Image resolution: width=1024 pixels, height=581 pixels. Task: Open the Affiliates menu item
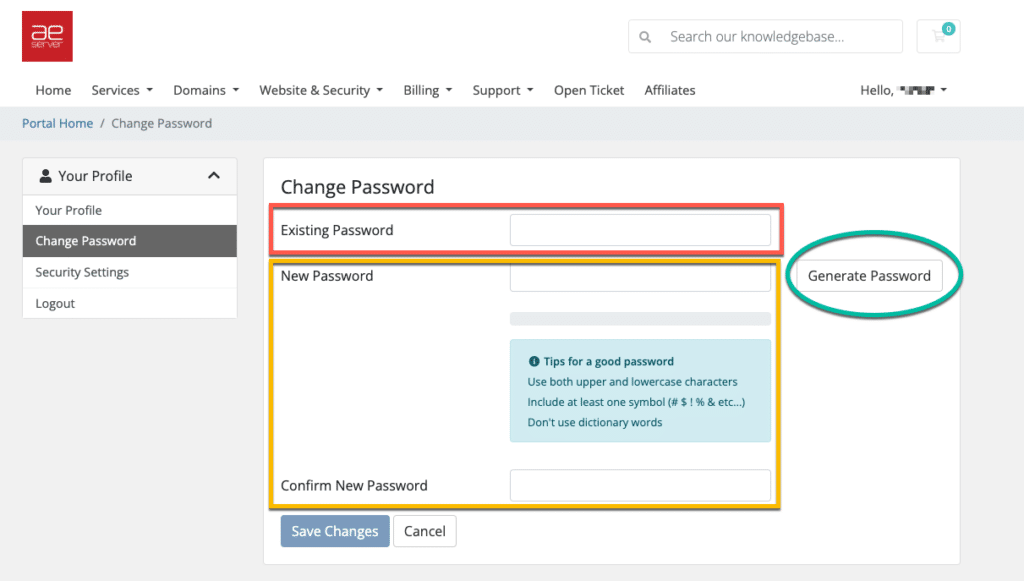pos(670,90)
